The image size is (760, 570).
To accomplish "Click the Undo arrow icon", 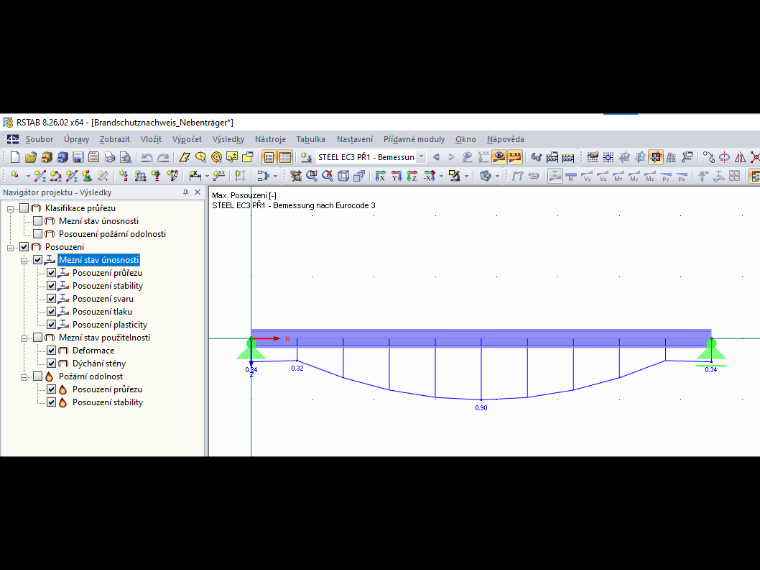I will tap(147, 157).
